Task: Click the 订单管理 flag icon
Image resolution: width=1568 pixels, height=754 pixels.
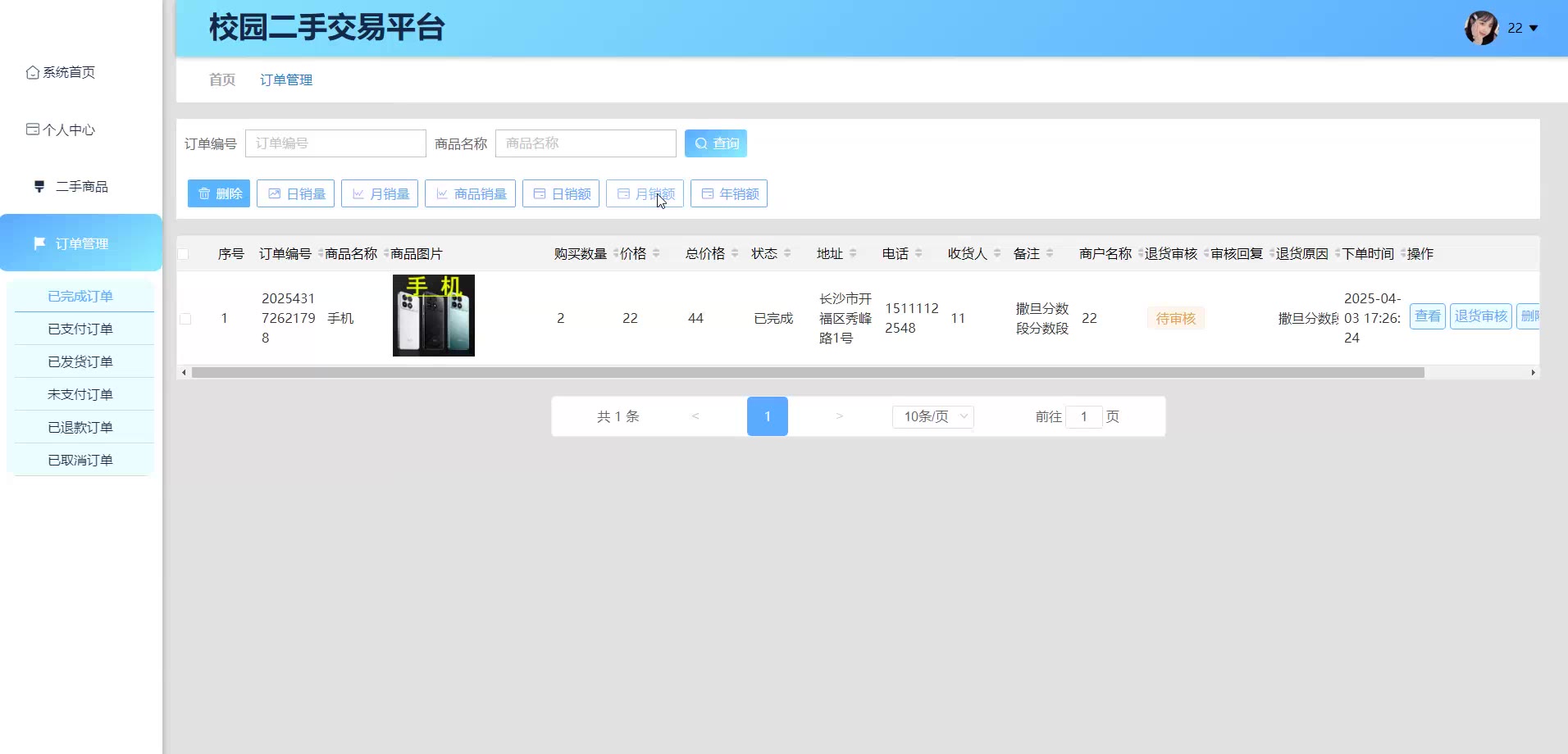Action: coord(39,243)
